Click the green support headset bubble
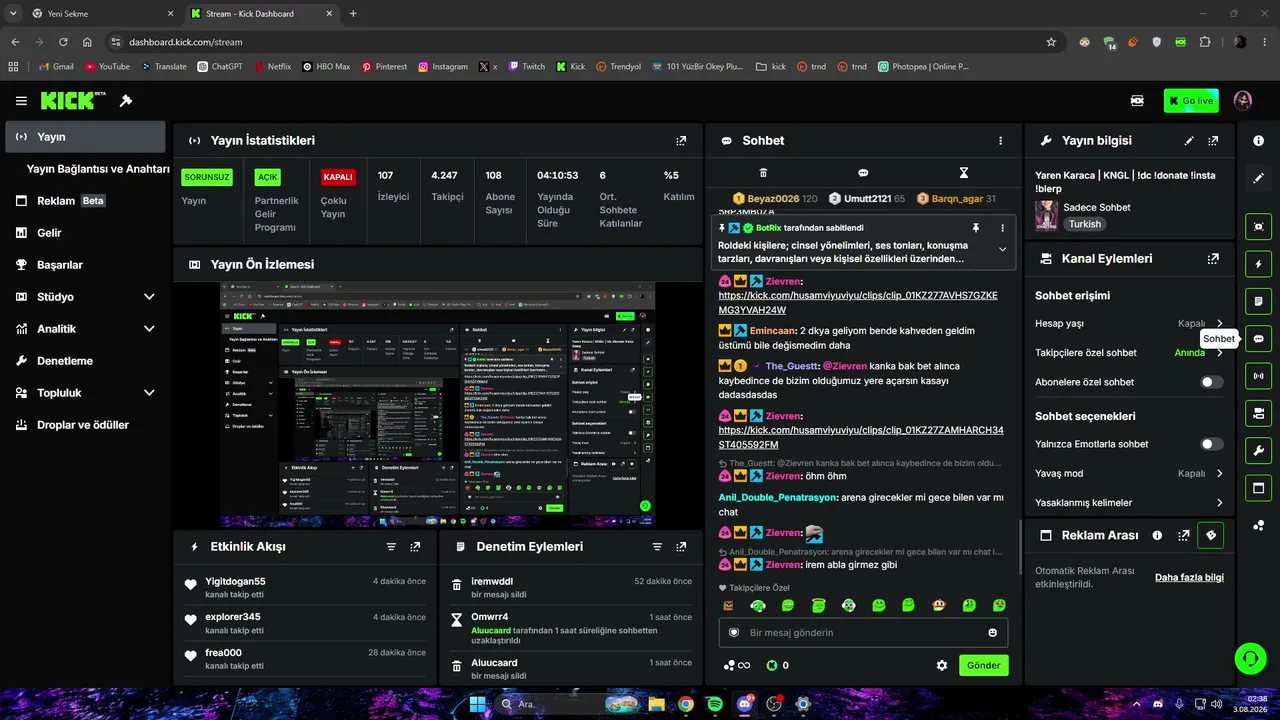 pos(1251,658)
